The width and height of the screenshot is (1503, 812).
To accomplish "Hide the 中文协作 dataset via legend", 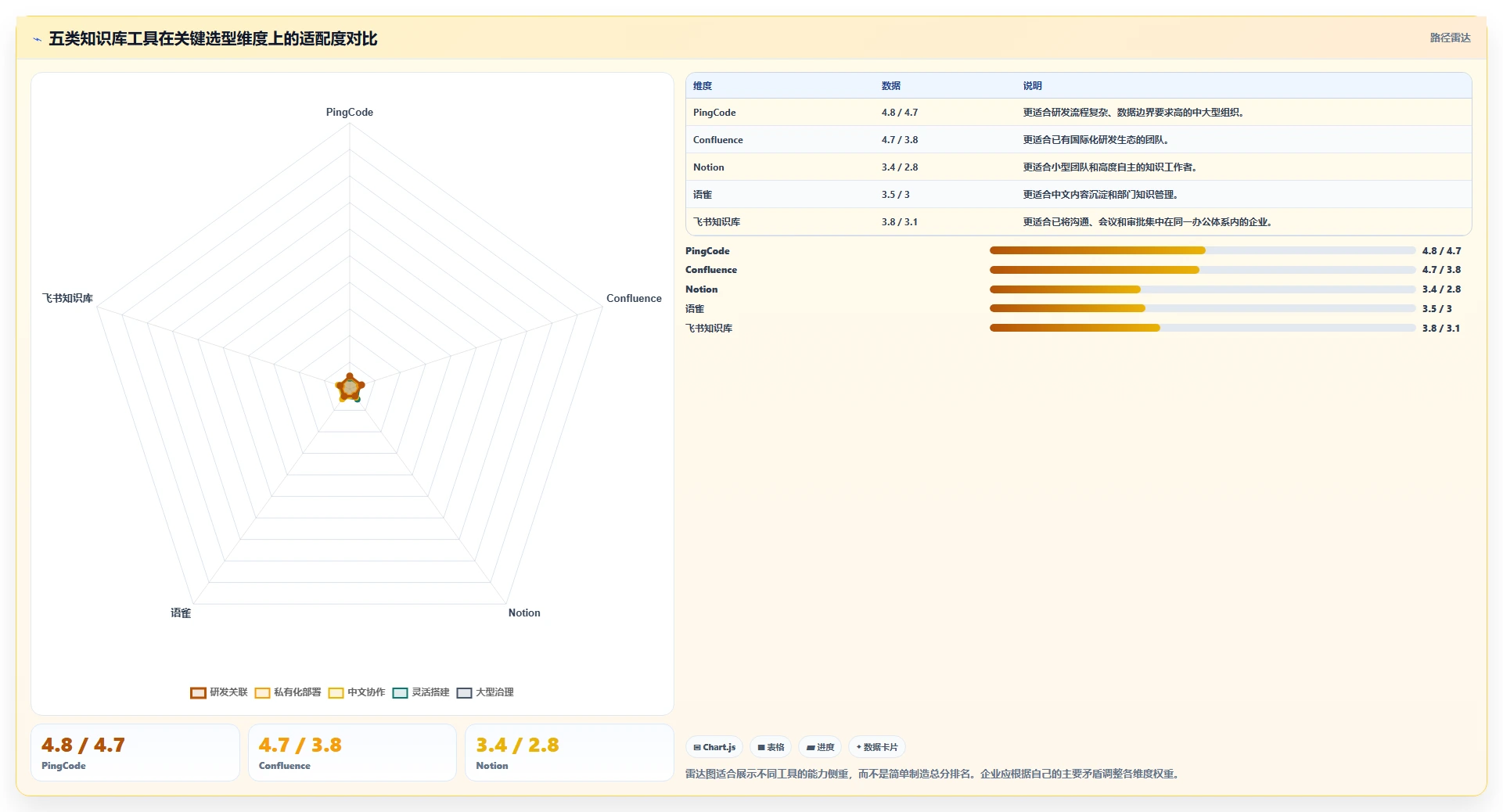I will tap(357, 692).
